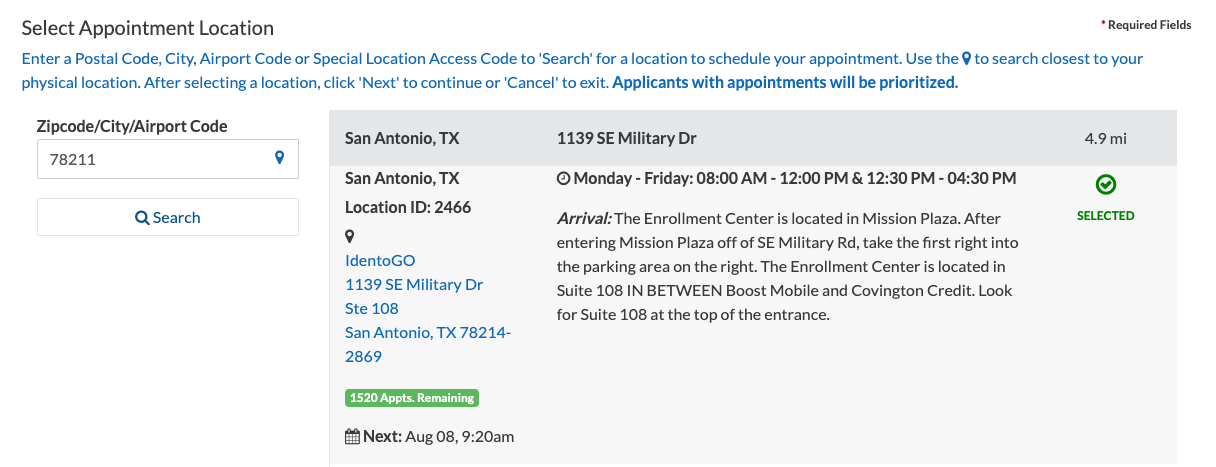Click the geolocation pin in zipcode field

pyautogui.click(x=280, y=158)
